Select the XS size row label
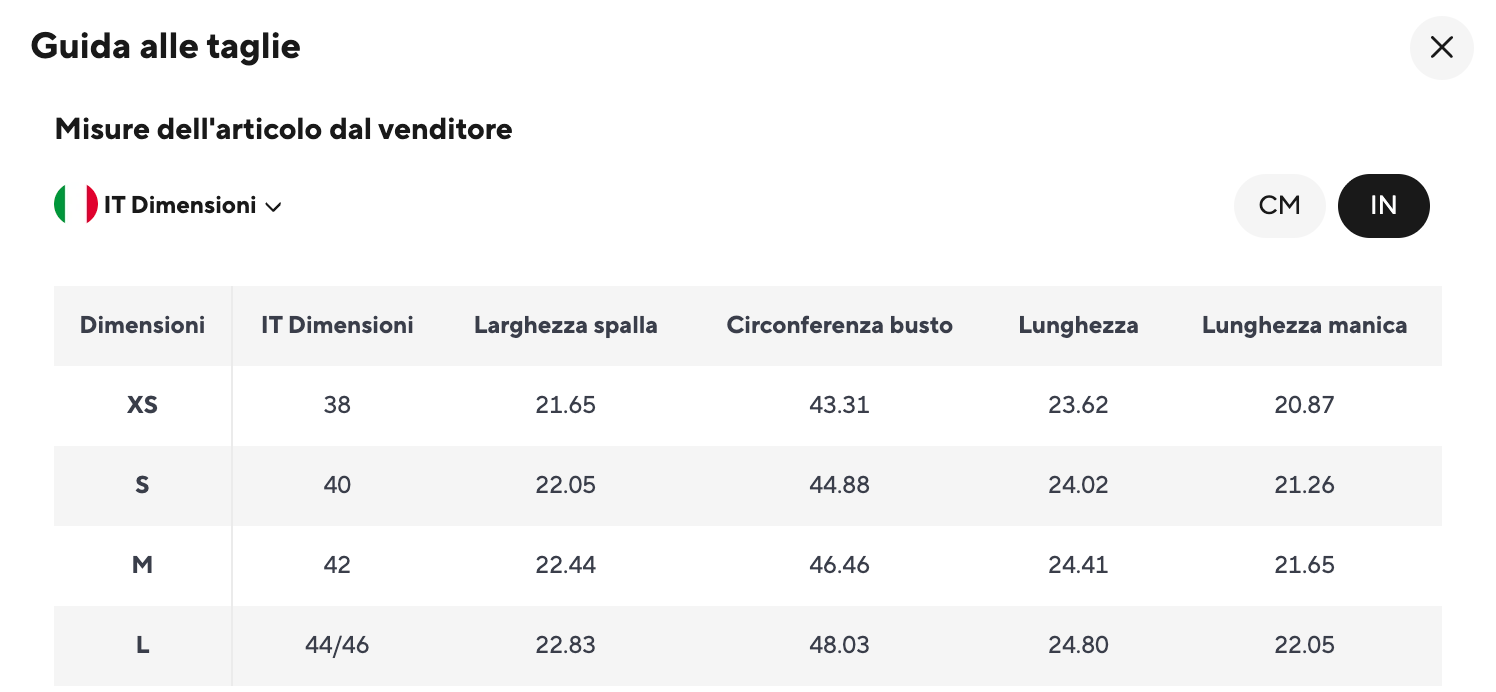1496x692 pixels. pyautogui.click(x=142, y=405)
